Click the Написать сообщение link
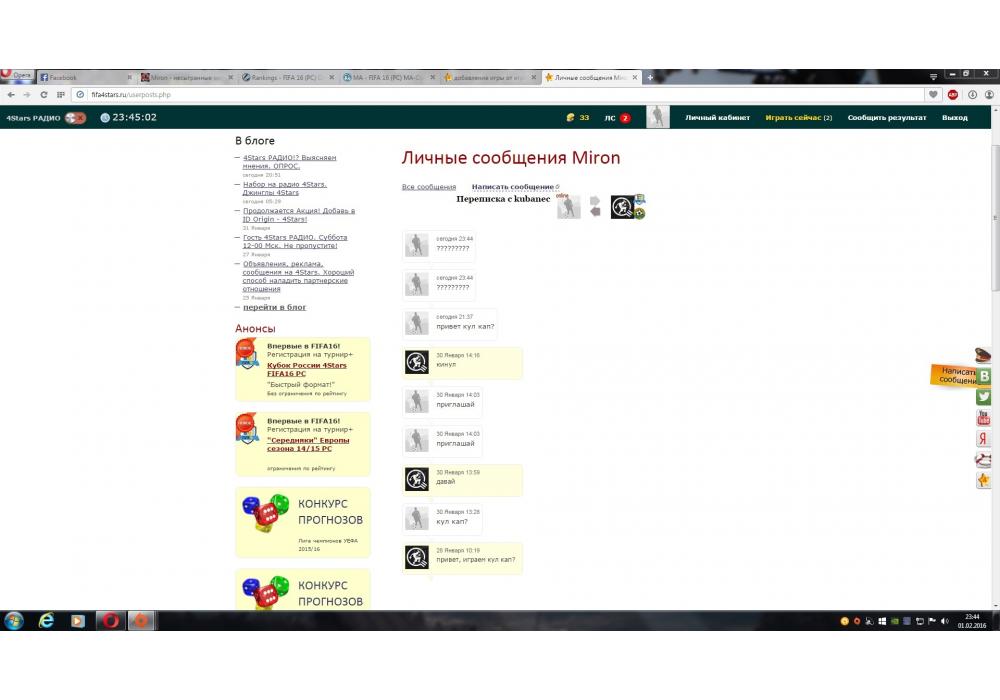 point(513,187)
